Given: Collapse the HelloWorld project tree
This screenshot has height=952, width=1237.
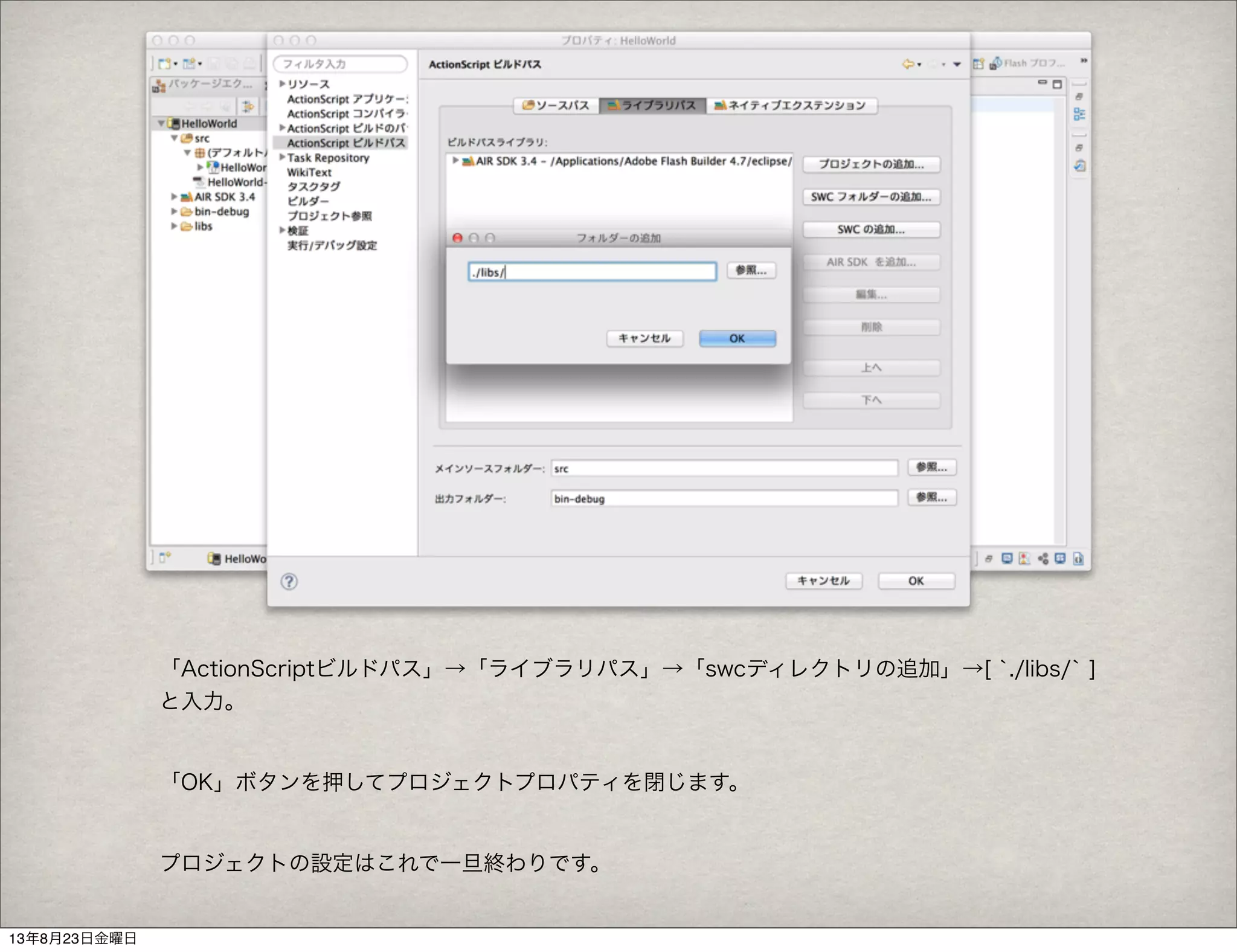Looking at the screenshot, I should 161,123.
